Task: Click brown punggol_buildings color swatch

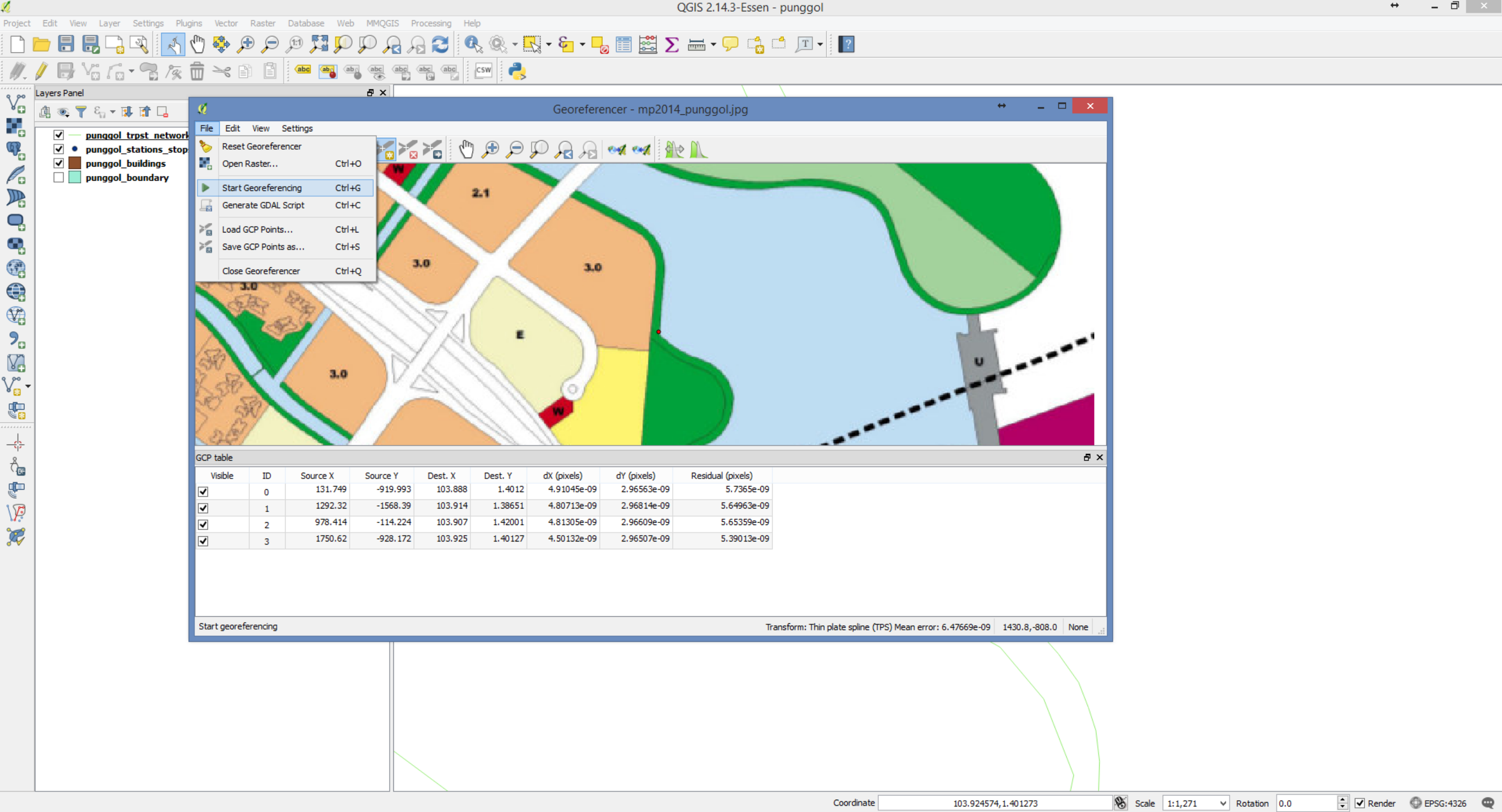Action: tap(75, 163)
